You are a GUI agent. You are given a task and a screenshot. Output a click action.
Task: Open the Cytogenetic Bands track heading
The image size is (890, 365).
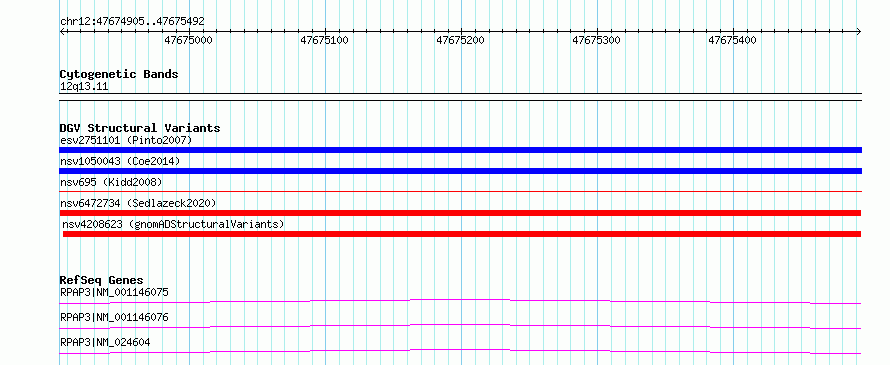(x=119, y=74)
